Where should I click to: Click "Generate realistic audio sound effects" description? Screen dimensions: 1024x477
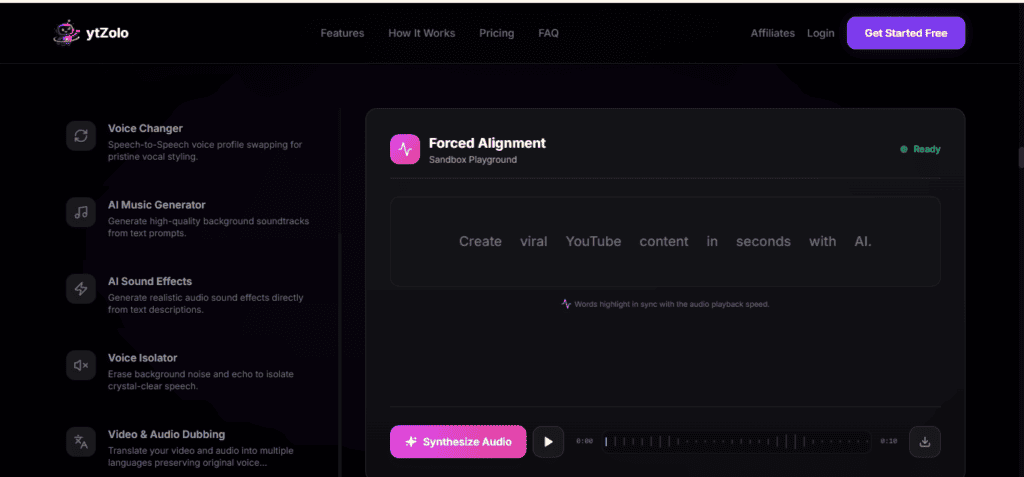[x=206, y=304]
